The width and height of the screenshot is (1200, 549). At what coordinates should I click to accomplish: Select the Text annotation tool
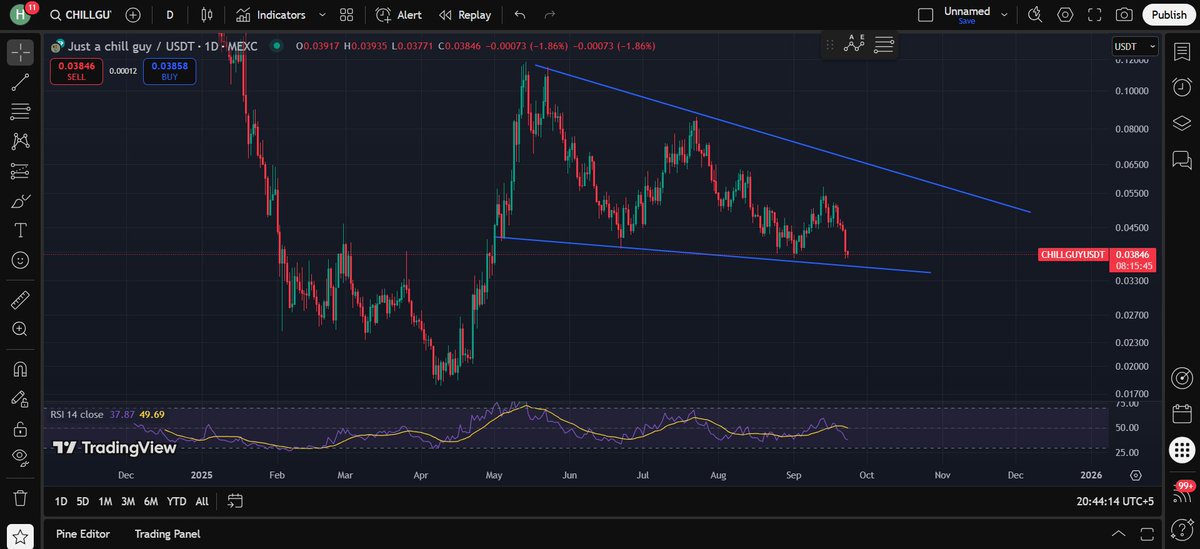click(x=20, y=230)
